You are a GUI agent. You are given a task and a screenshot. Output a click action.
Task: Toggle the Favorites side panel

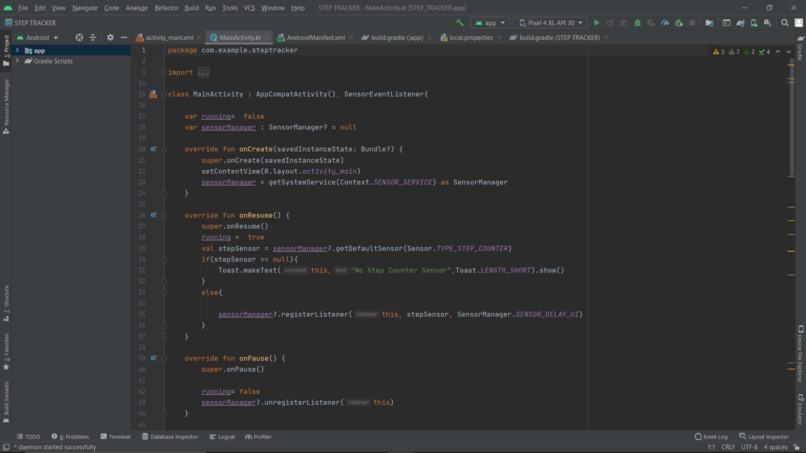coord(6,351)
